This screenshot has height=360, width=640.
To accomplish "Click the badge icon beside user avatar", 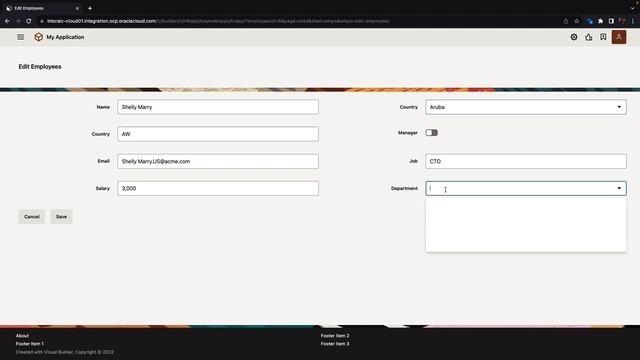I will 603,37.
